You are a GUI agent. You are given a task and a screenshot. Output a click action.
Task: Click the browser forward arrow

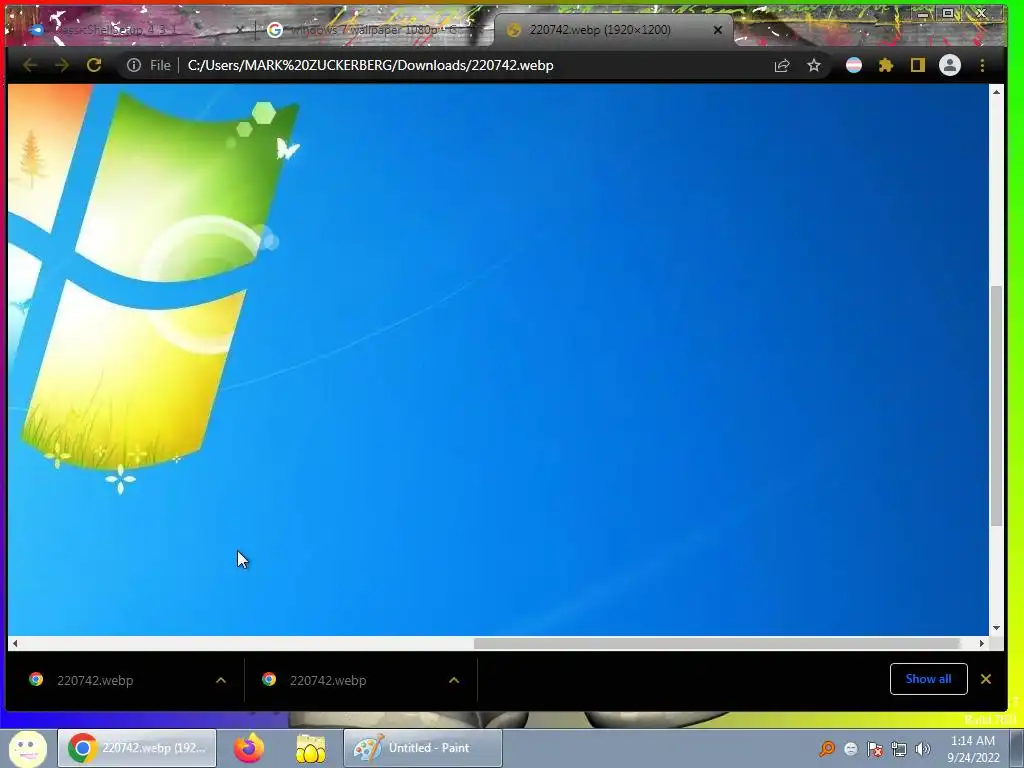[62, 65]
